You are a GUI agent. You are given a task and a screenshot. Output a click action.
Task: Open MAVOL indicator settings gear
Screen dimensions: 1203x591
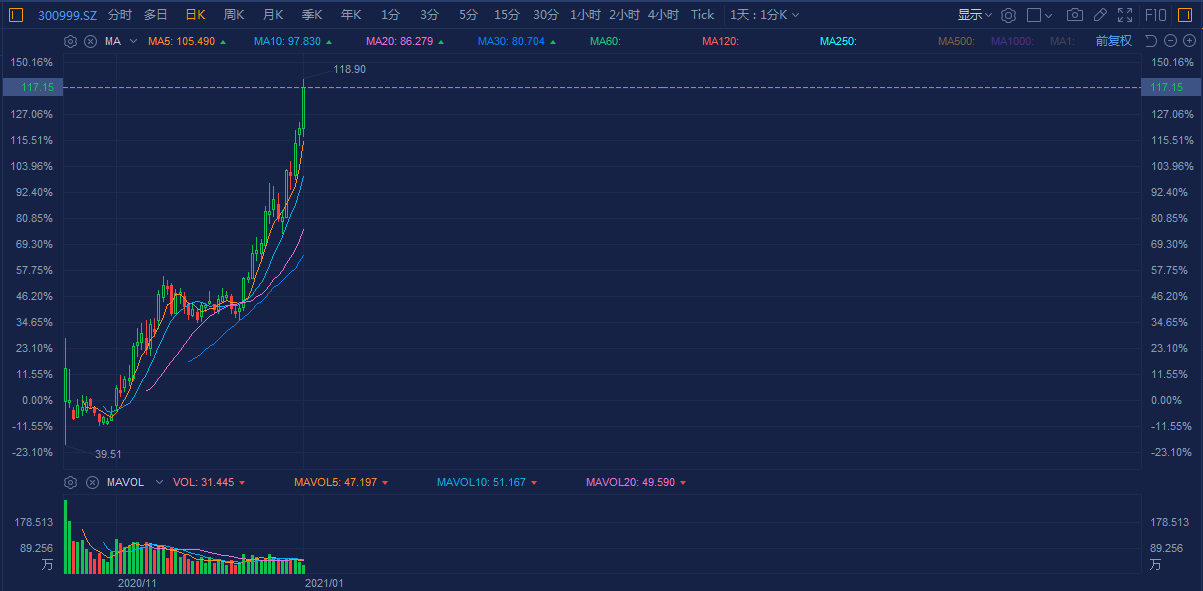[x=70, y=482]
